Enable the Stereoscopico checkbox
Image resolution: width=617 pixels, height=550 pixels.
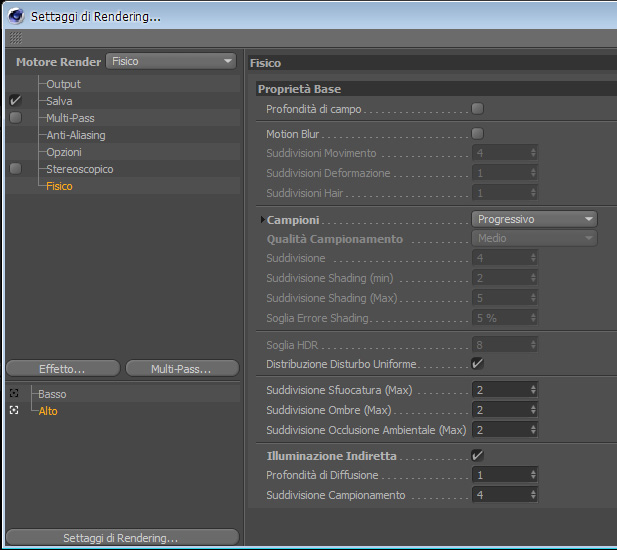pyautogui.click(x=15, y=169)
